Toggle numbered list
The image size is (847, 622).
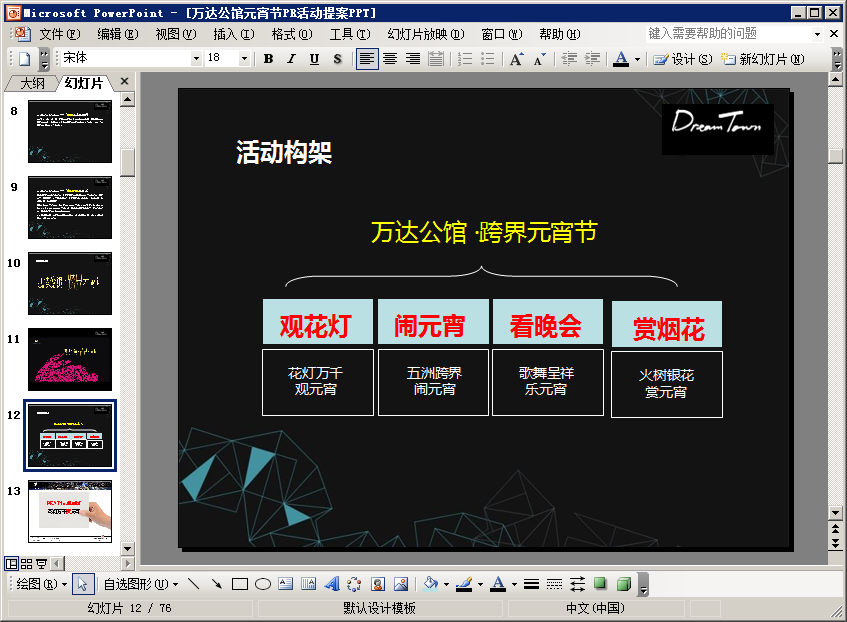point(465,58)
